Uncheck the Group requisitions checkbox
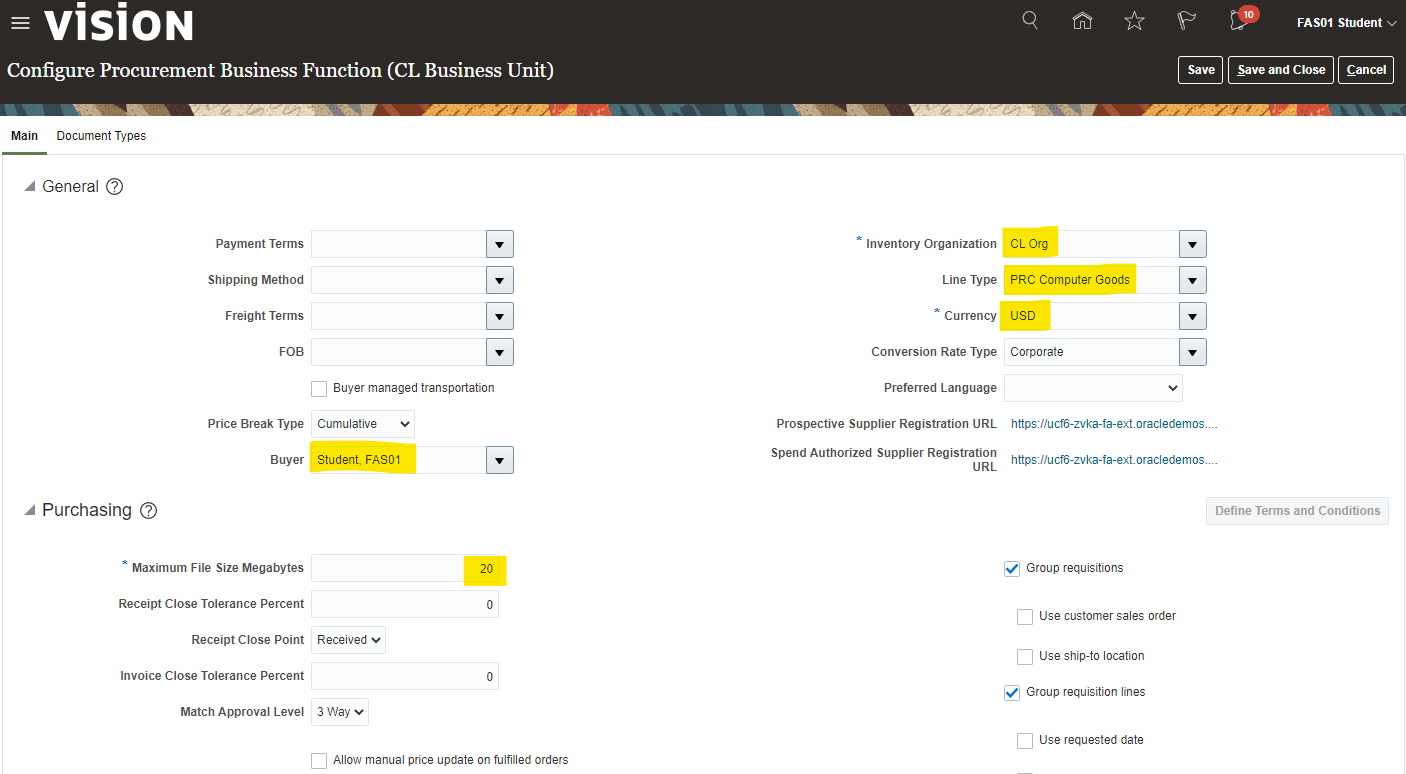 pyautogui.click(x=1012, y=568)
